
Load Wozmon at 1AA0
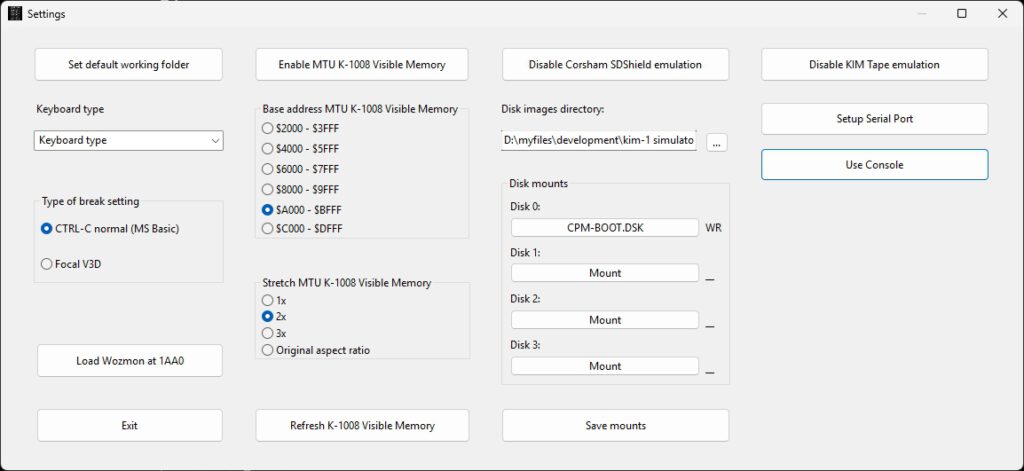coord(129,361)
